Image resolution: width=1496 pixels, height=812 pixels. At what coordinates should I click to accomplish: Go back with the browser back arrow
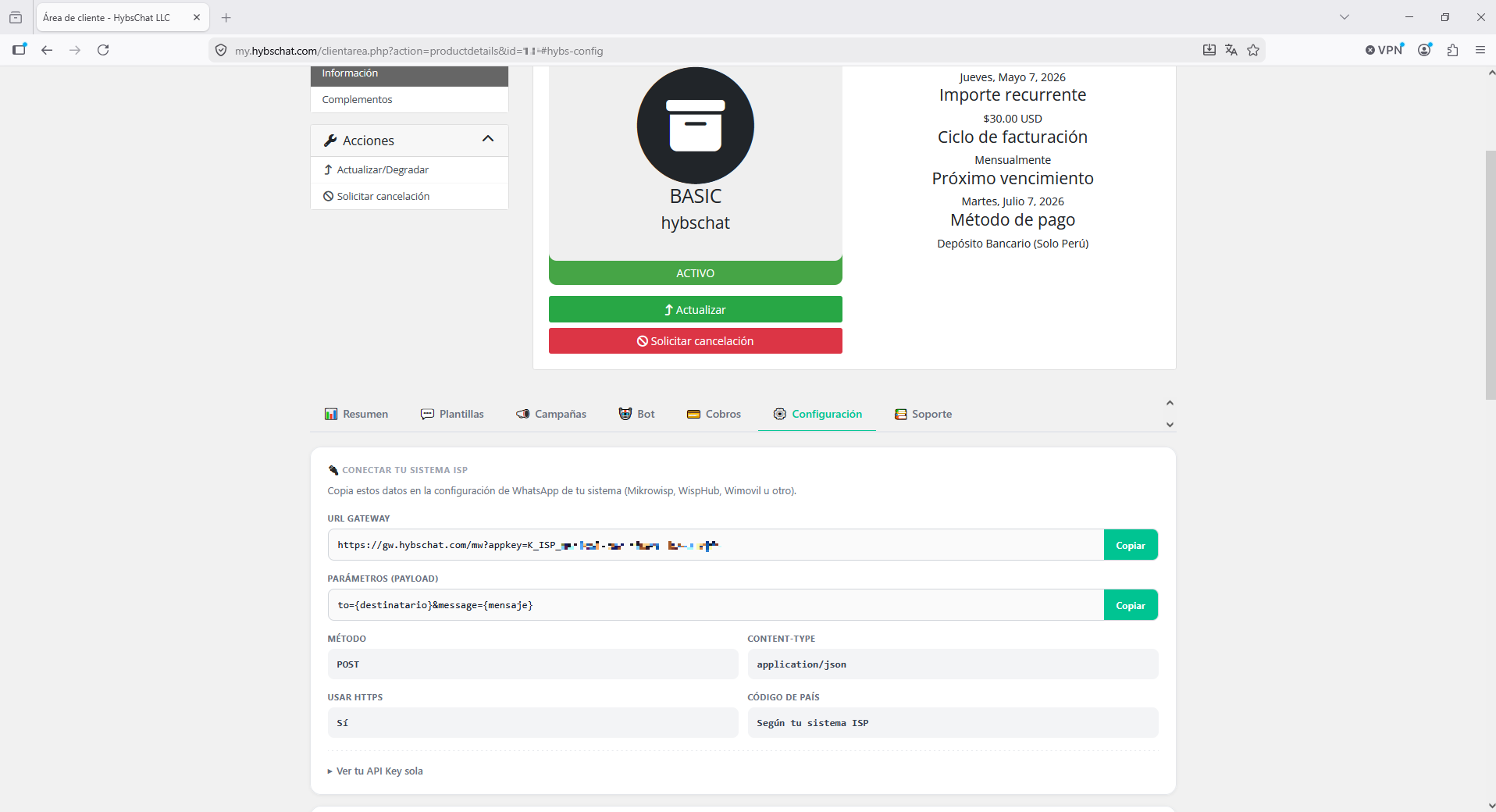[x=47, y=50]
